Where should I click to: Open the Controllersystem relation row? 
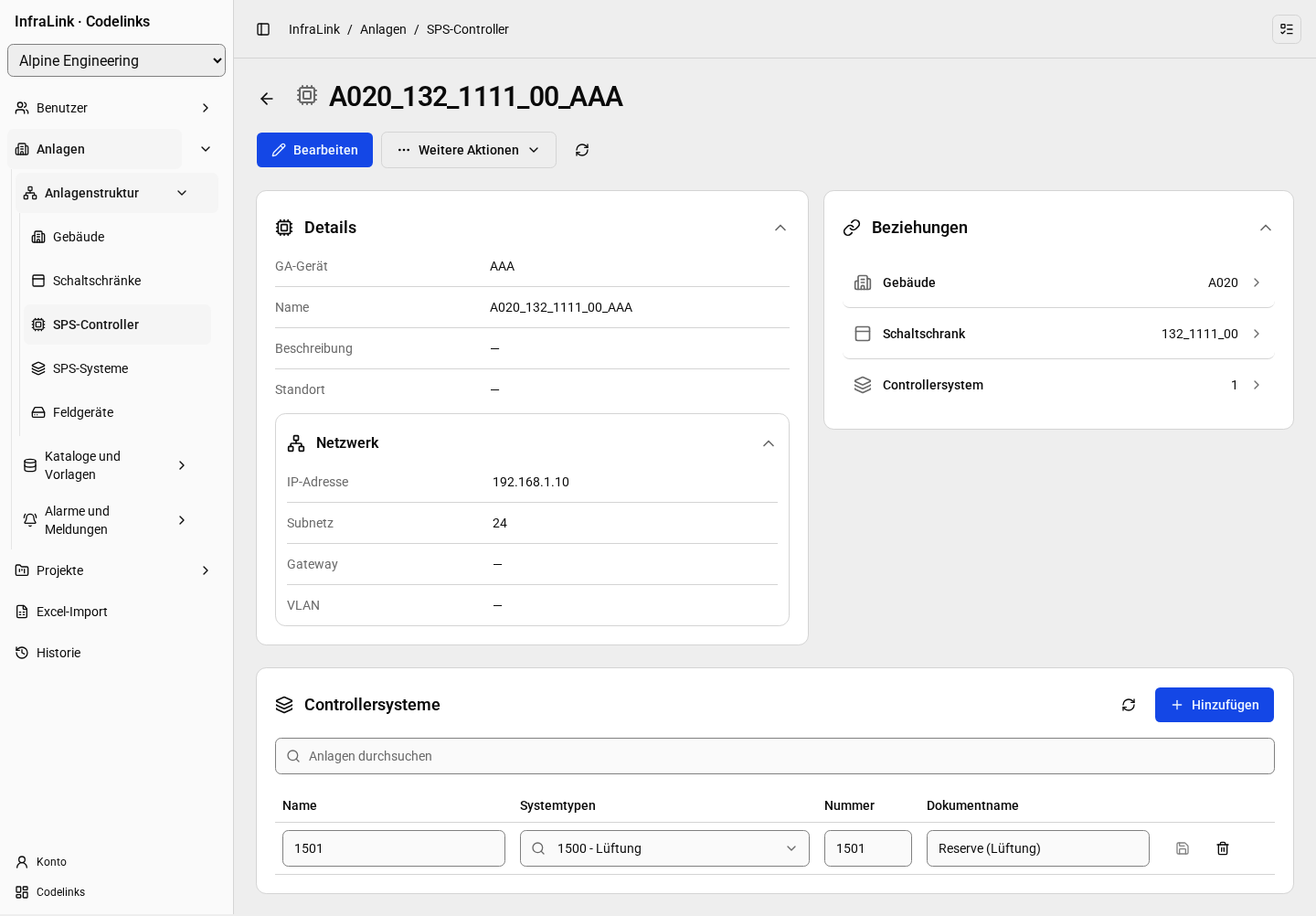[1058, 385]
